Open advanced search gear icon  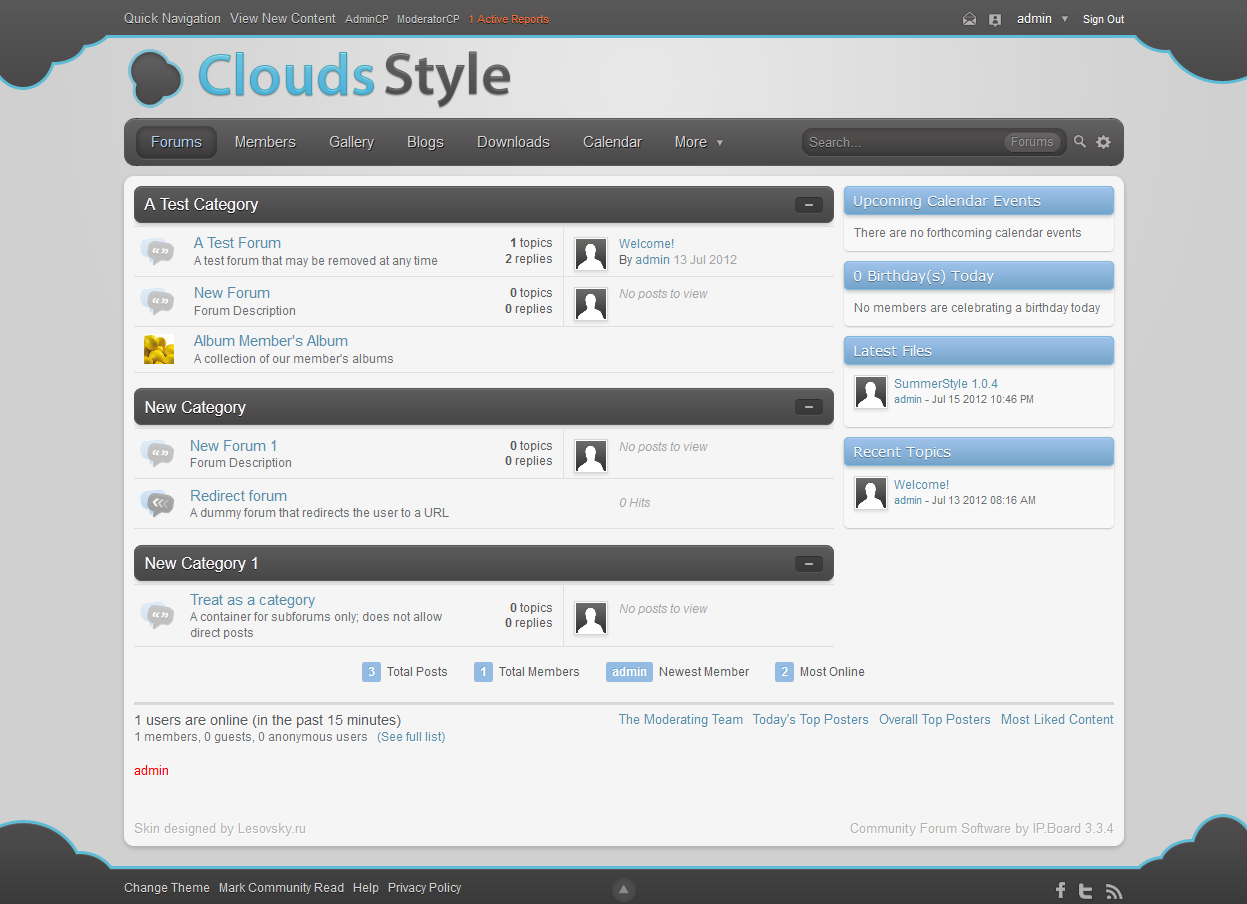coord(1103,142)
